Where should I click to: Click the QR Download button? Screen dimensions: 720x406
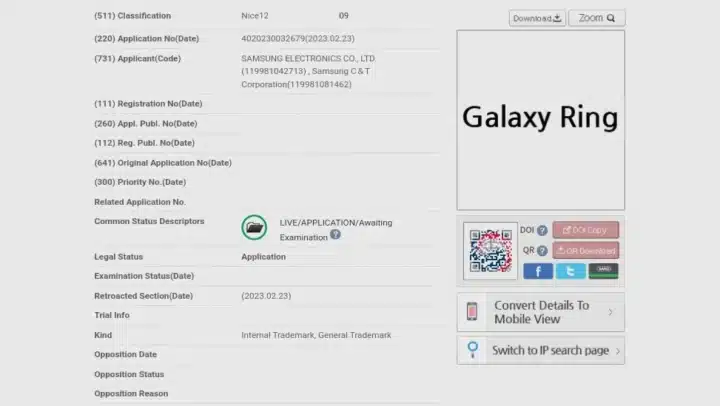point(585,250)
